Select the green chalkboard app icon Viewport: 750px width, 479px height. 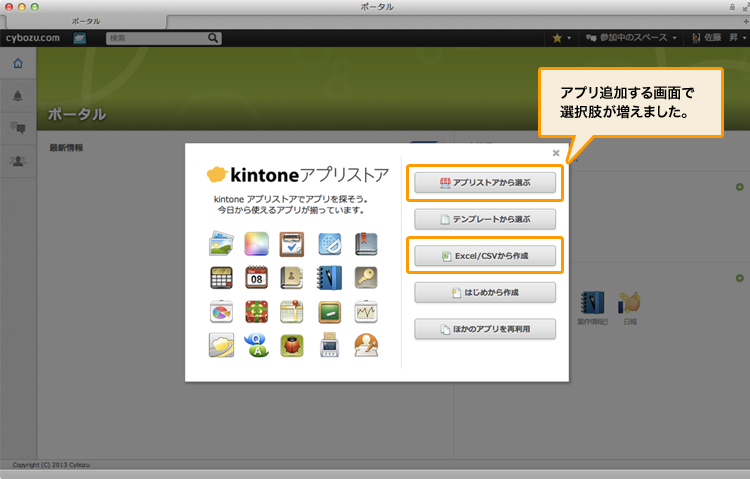(x=330, y=311)
